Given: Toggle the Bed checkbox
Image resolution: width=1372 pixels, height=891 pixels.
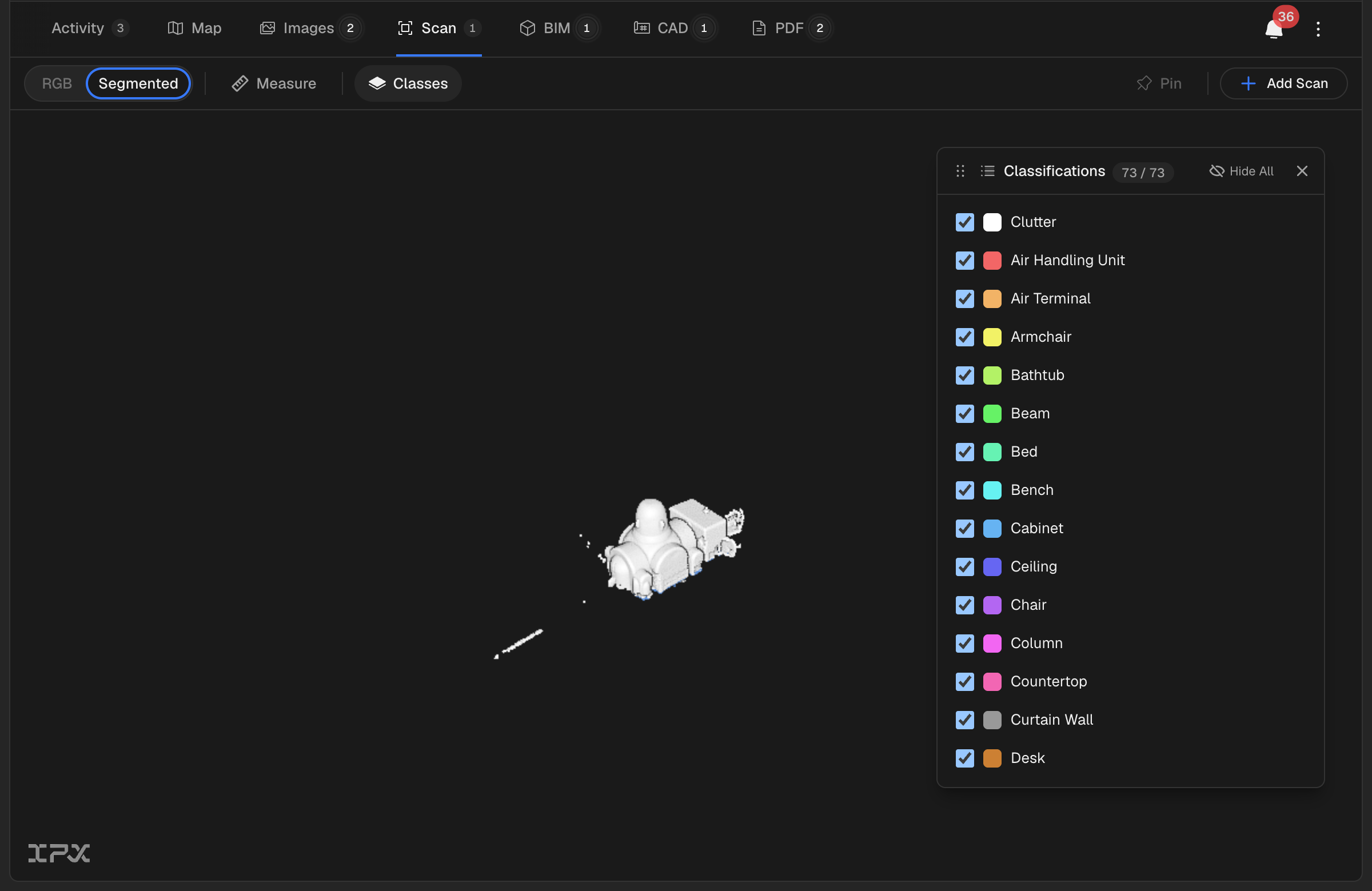Looking at the screenshot, I should tap(964, 452).
